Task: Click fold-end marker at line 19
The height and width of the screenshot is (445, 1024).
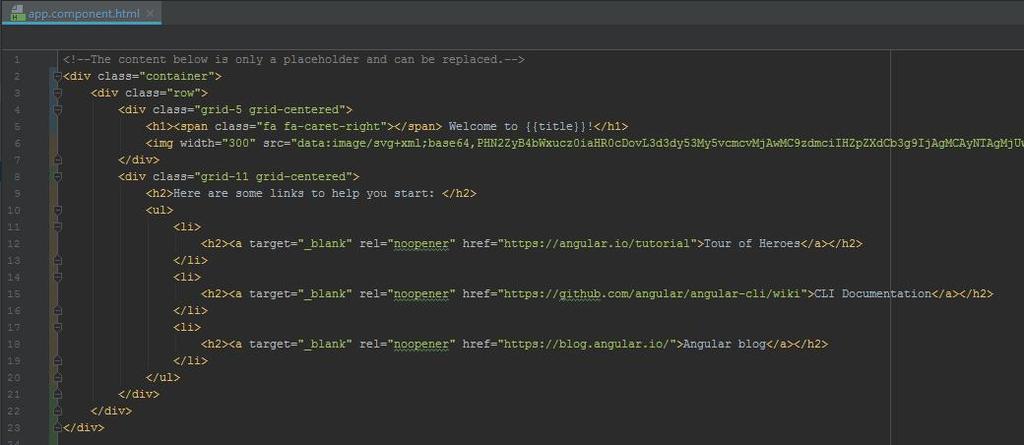Action: 58,360
